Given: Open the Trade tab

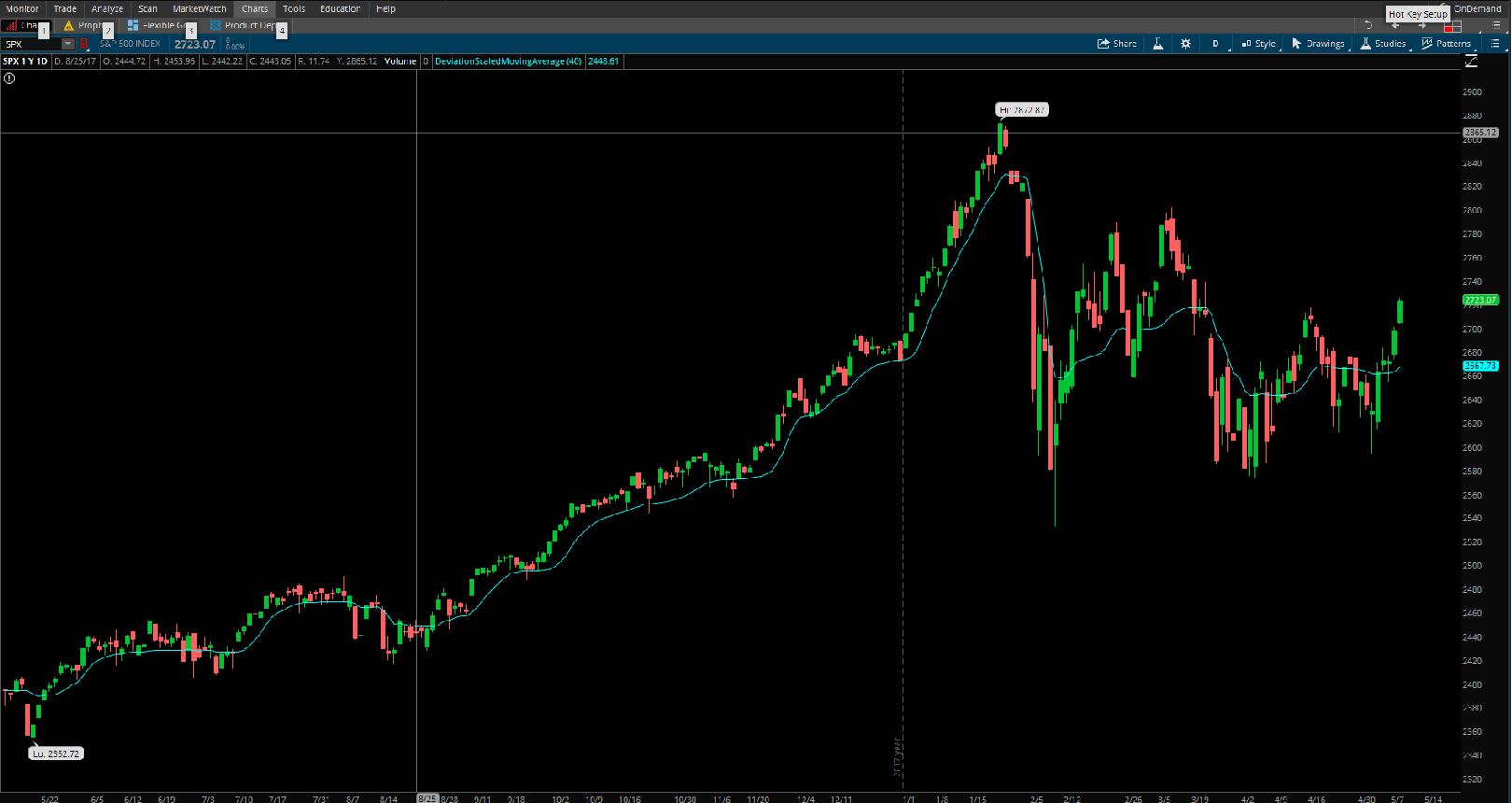Looking at the screenshot, I should click(x=64, y=8).
